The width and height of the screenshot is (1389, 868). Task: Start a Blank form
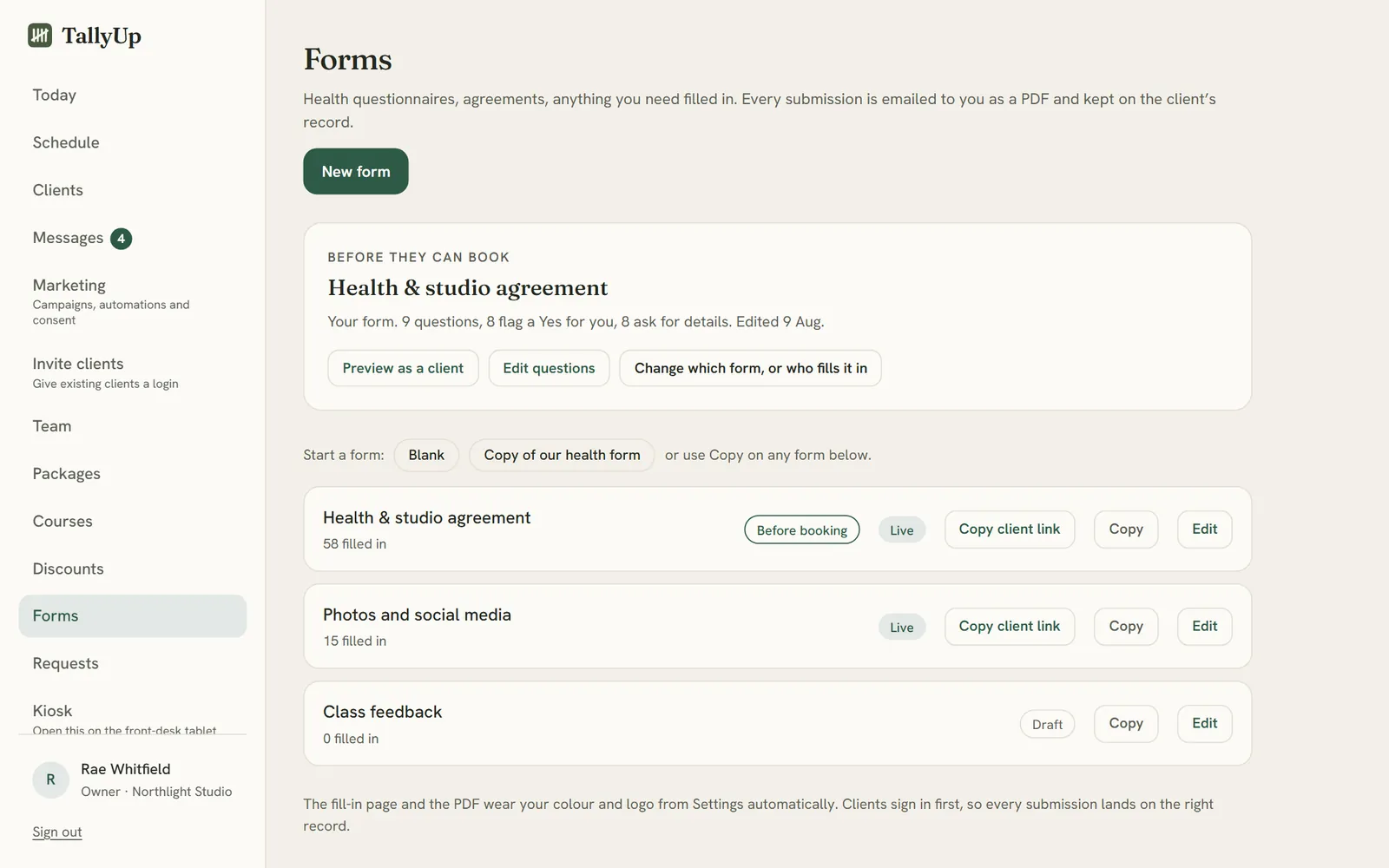426,455
